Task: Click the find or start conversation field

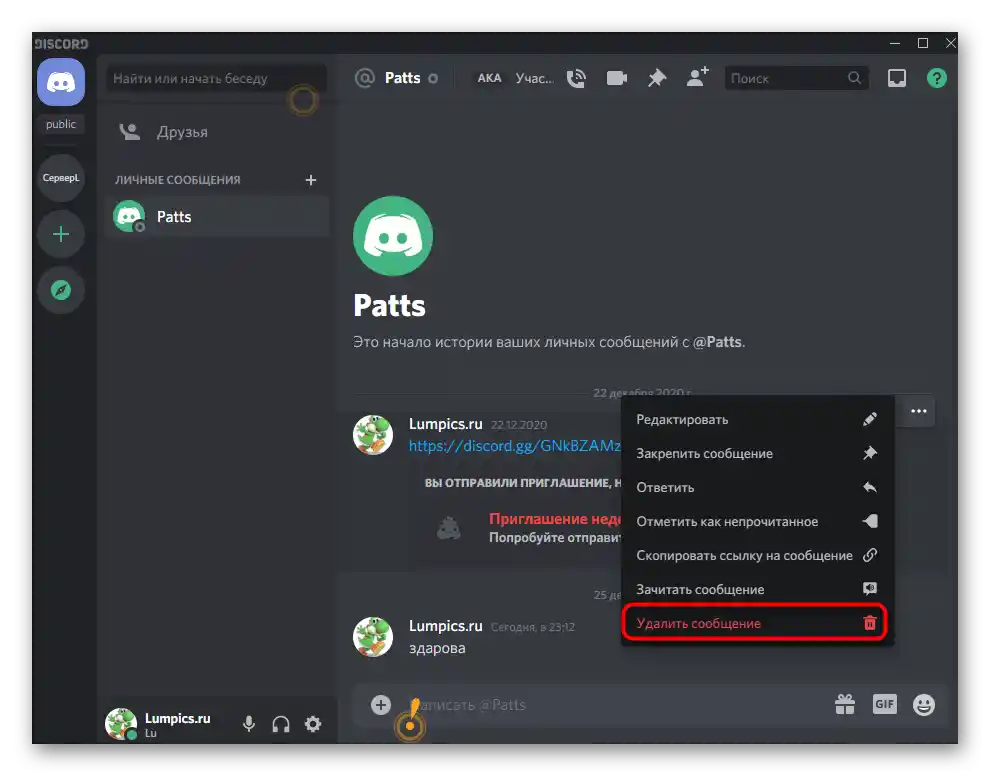Action: (x=216, y=78)
